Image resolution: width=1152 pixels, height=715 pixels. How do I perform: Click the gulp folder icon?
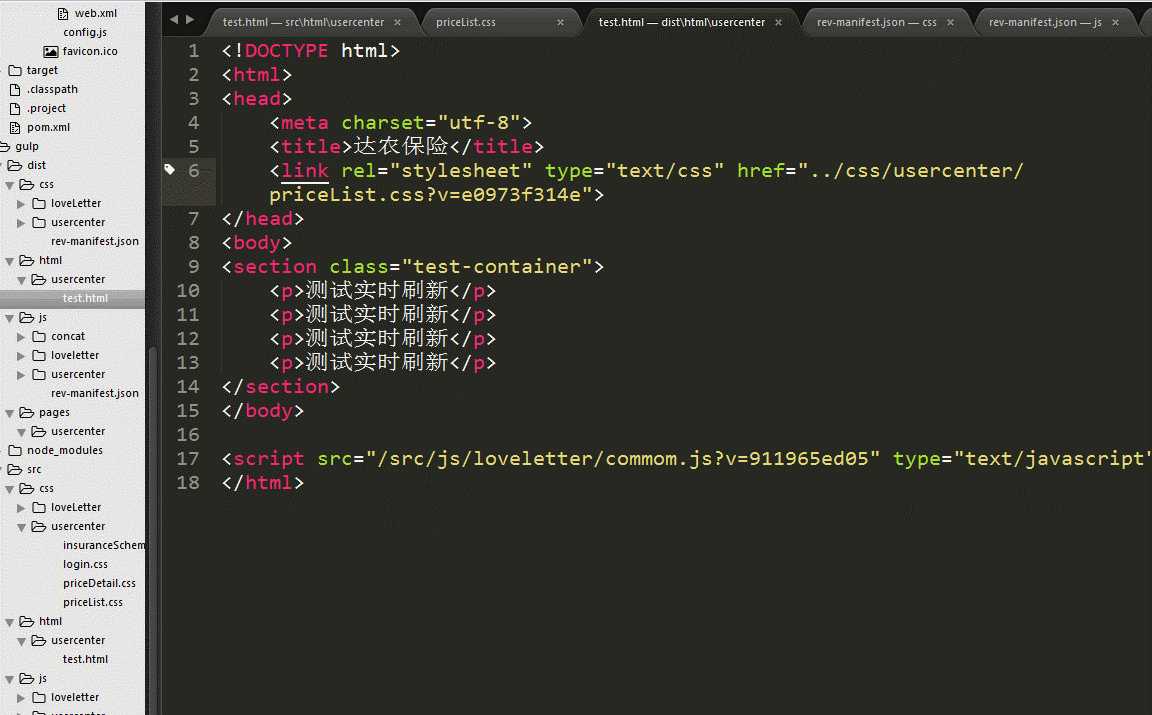coord(5,147)
